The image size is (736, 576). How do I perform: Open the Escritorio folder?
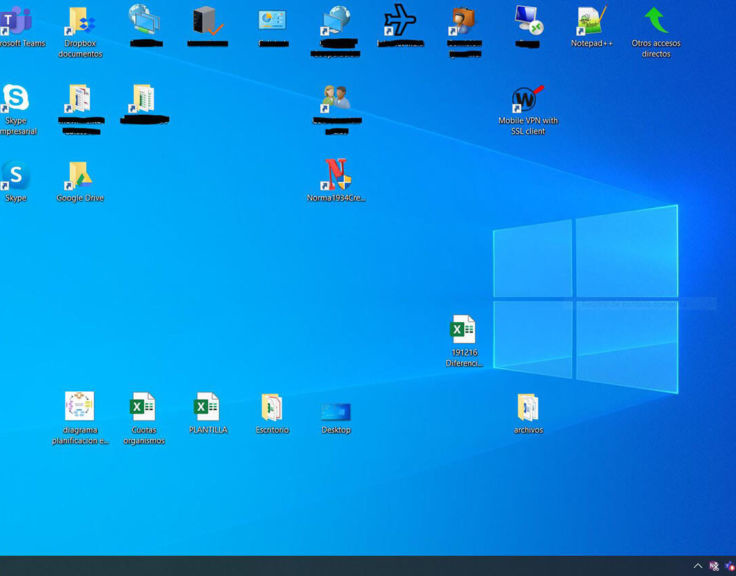272,408
